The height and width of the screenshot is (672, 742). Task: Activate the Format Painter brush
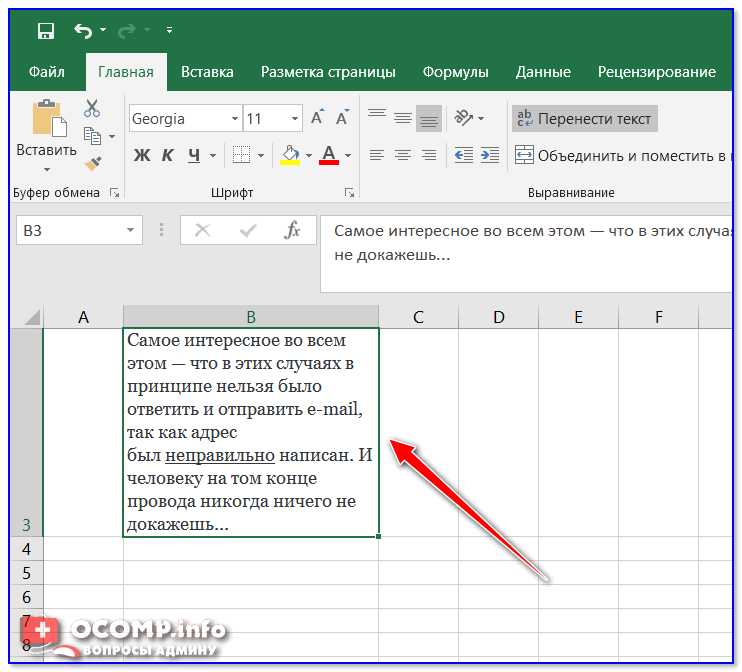[x=93, y=163]
